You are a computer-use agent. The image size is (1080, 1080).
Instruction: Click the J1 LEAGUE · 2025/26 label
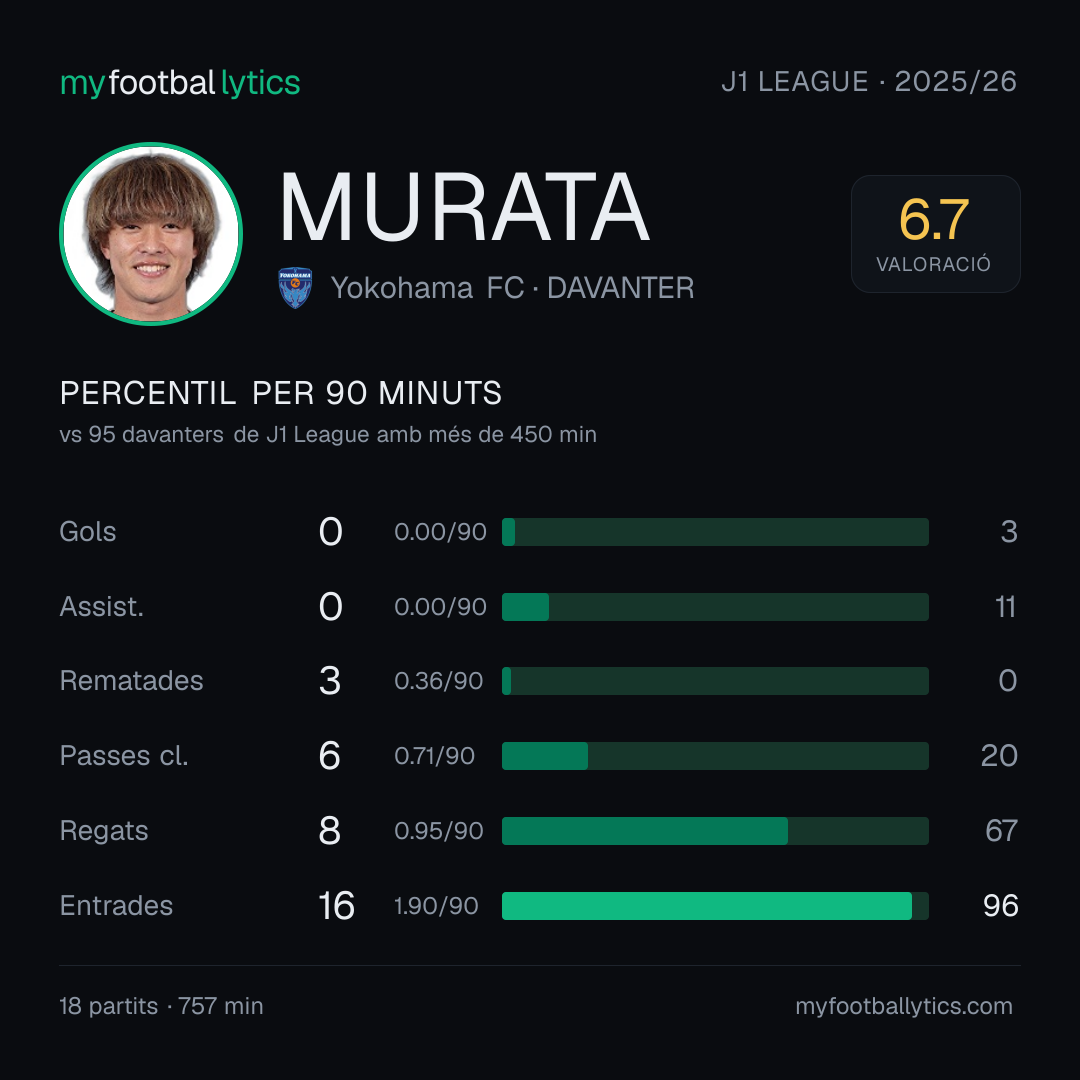coord(869,82)
